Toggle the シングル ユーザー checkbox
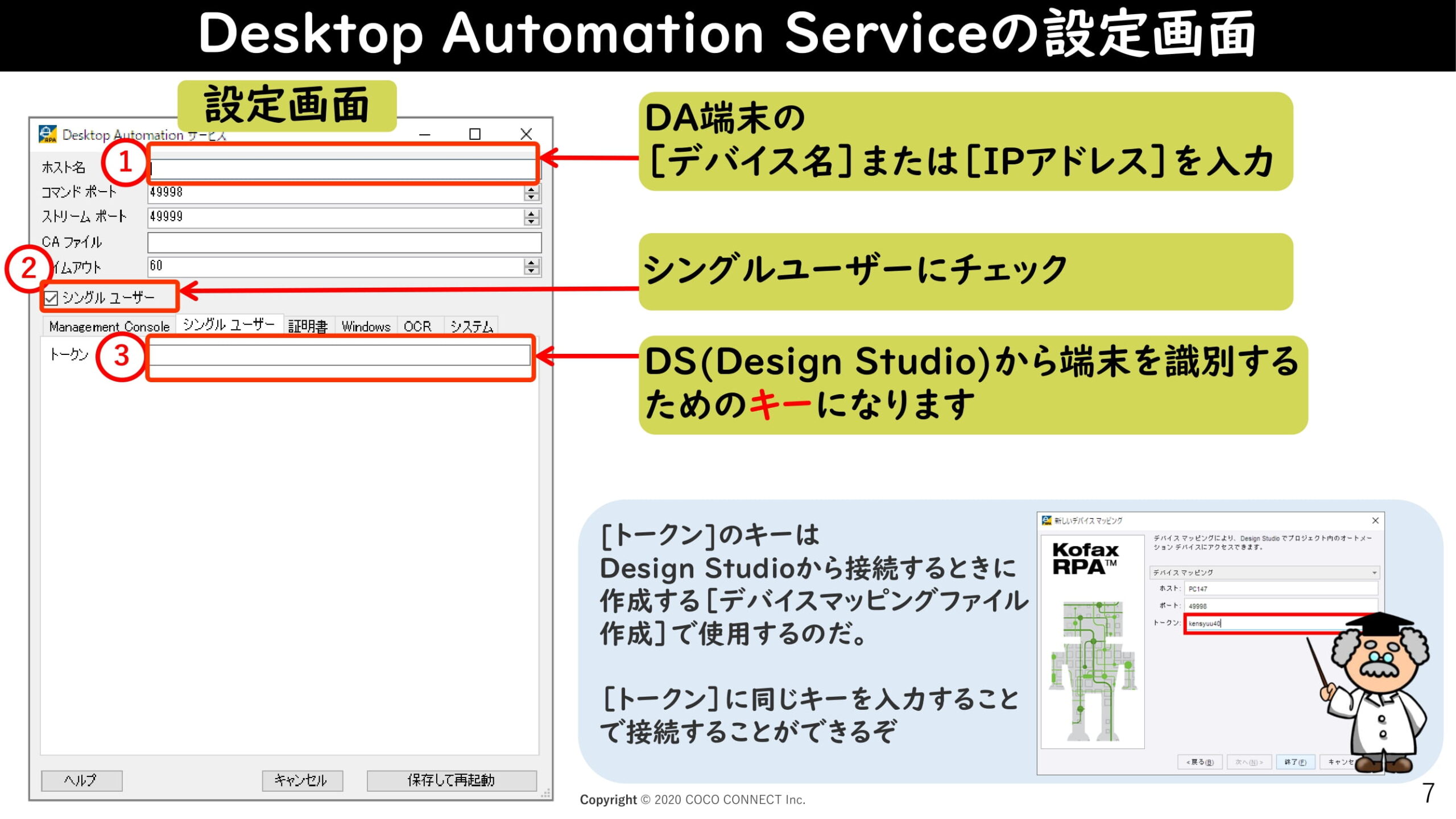Screen dimensions: 1456x819 click(51, 298)
